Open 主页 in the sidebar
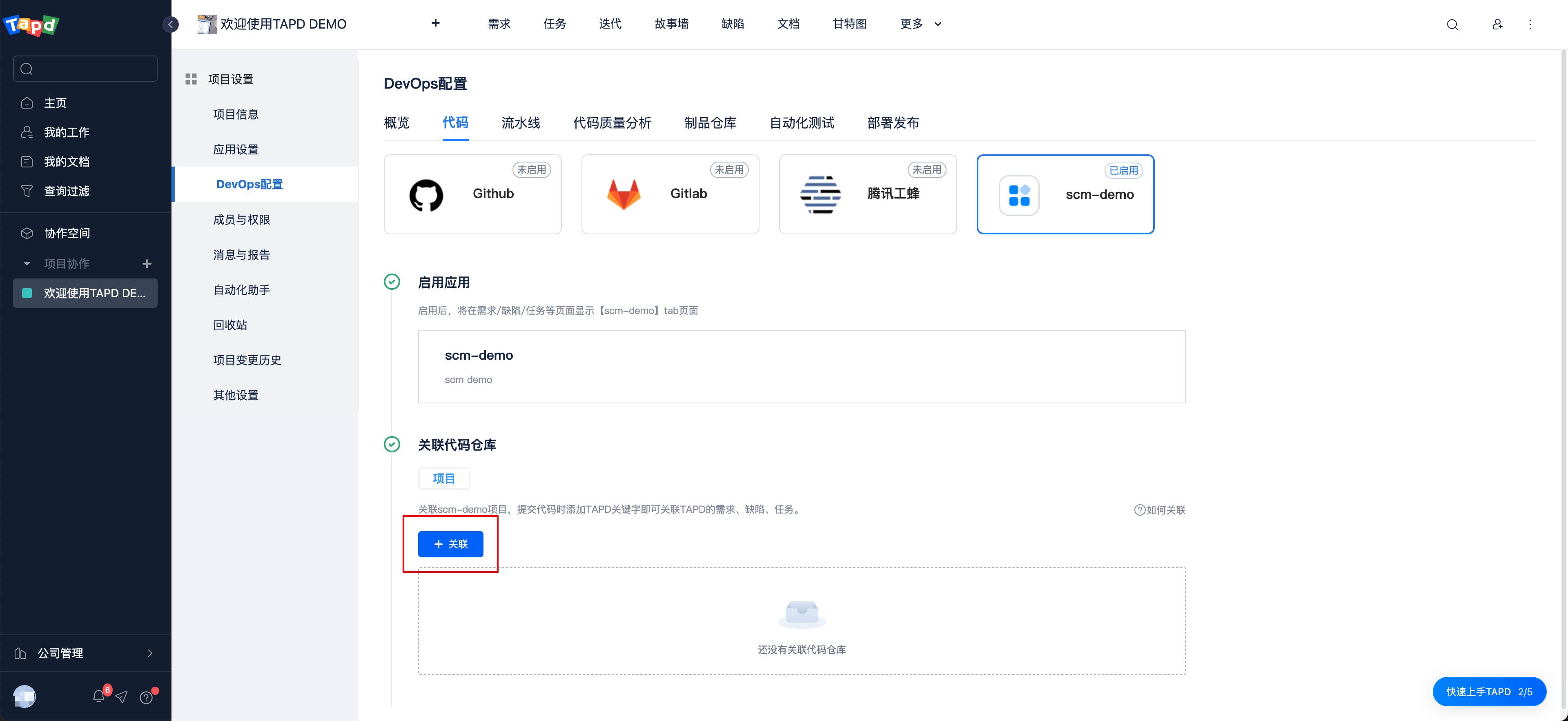 tap(56, 103)
